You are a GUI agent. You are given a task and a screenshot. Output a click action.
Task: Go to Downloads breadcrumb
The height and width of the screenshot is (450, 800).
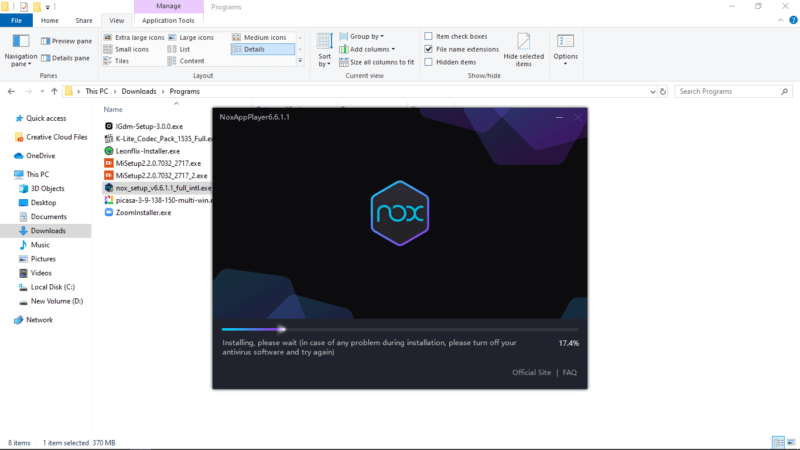tap(139, 91)
